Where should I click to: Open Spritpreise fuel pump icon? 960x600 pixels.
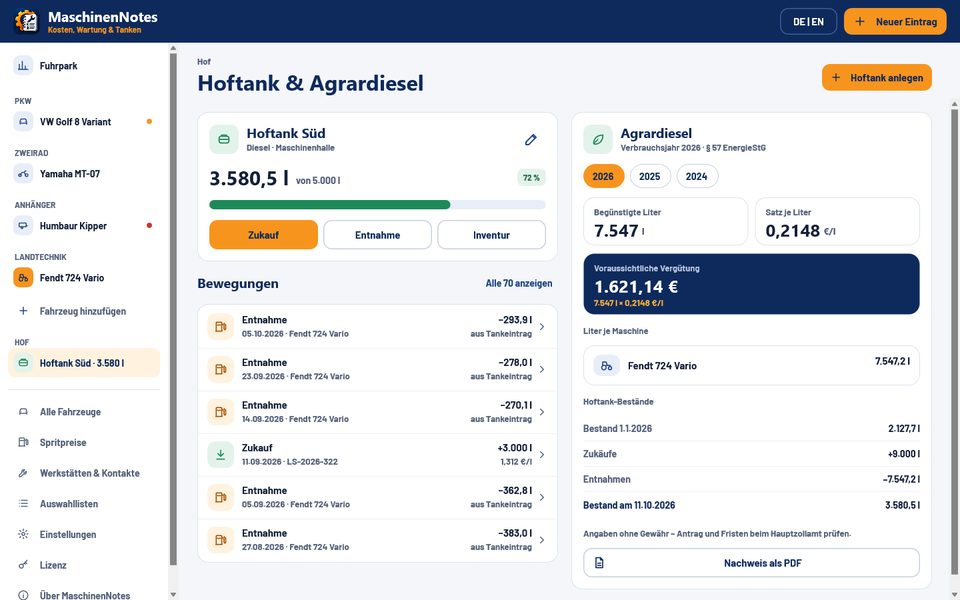point(23,442)
